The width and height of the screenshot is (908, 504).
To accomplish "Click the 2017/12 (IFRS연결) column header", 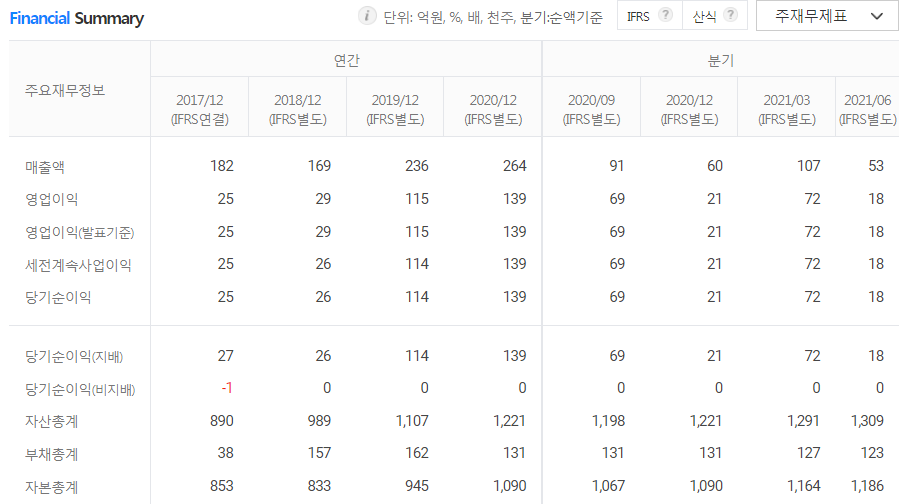I will [x=199, y=109].
